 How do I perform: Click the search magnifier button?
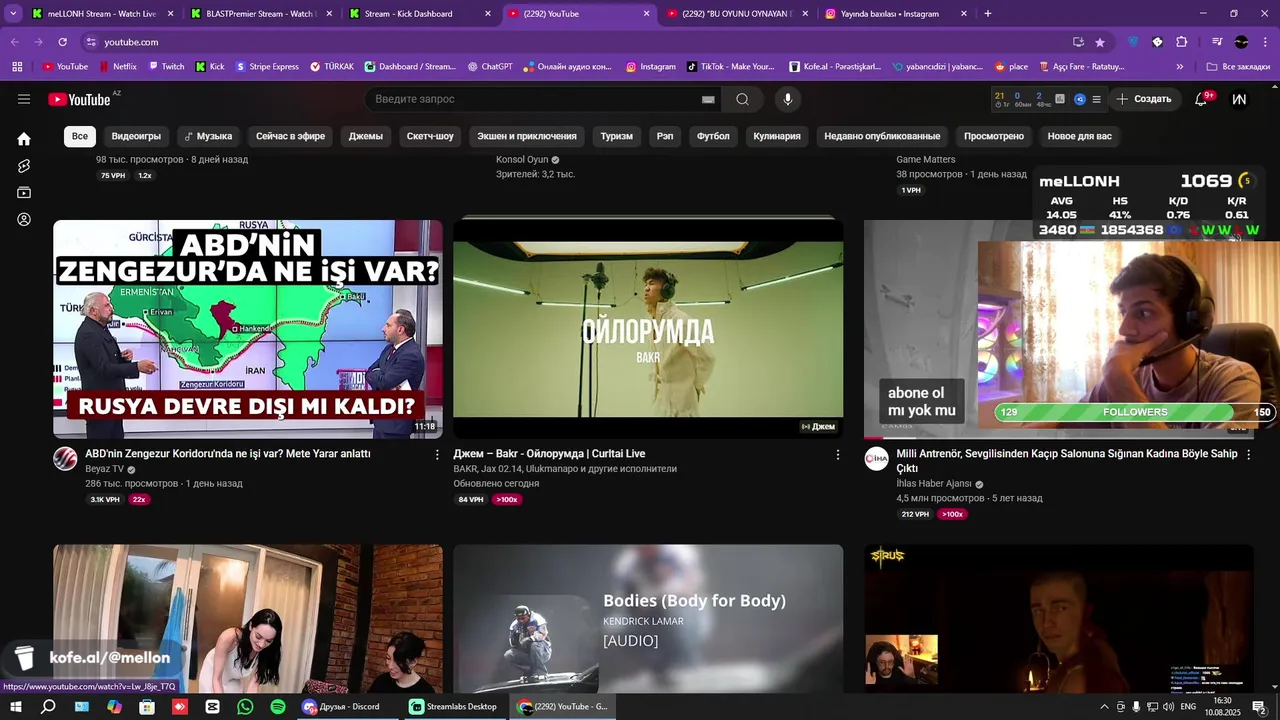coord(742,99)
